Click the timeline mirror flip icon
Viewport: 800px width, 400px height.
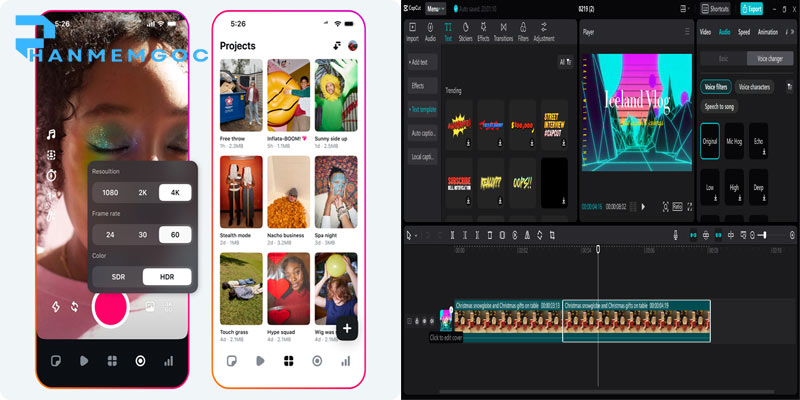527,235
